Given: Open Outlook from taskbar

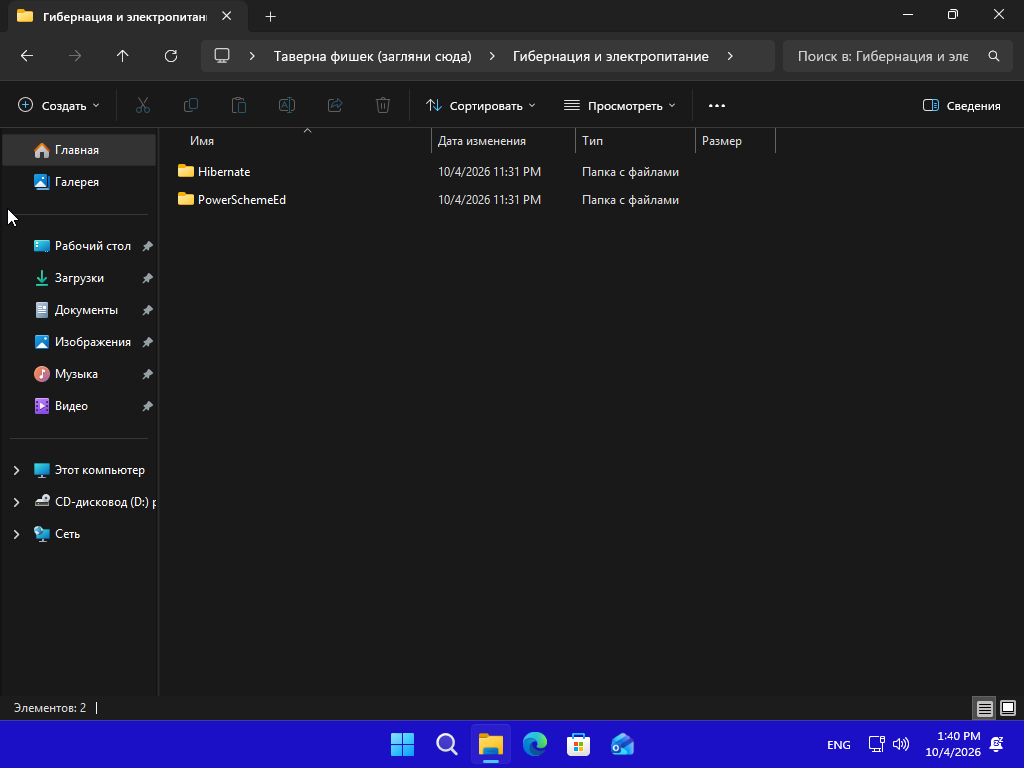Looking at the screenshot, I should [x=622, y=744].
